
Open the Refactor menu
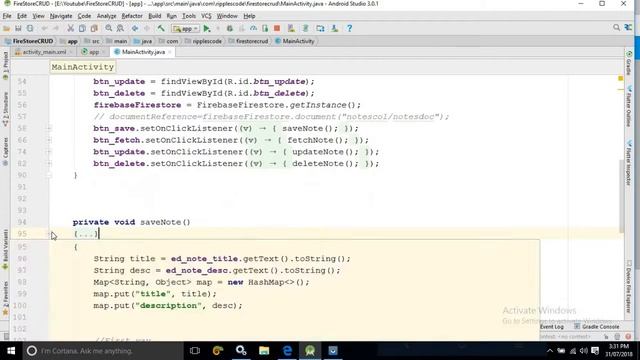132,16
